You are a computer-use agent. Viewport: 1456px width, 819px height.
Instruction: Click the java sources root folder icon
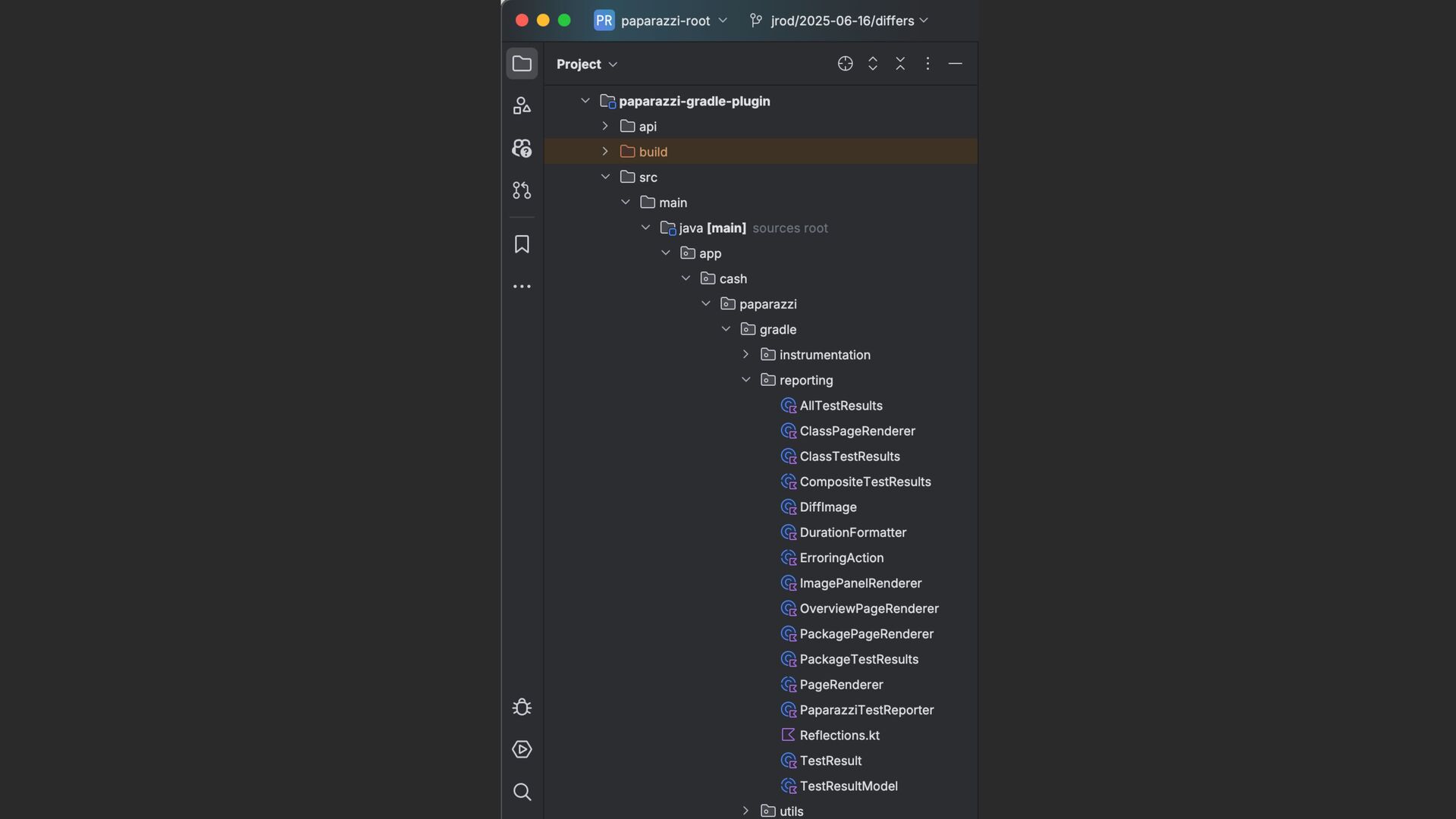(x=668, y=228)
